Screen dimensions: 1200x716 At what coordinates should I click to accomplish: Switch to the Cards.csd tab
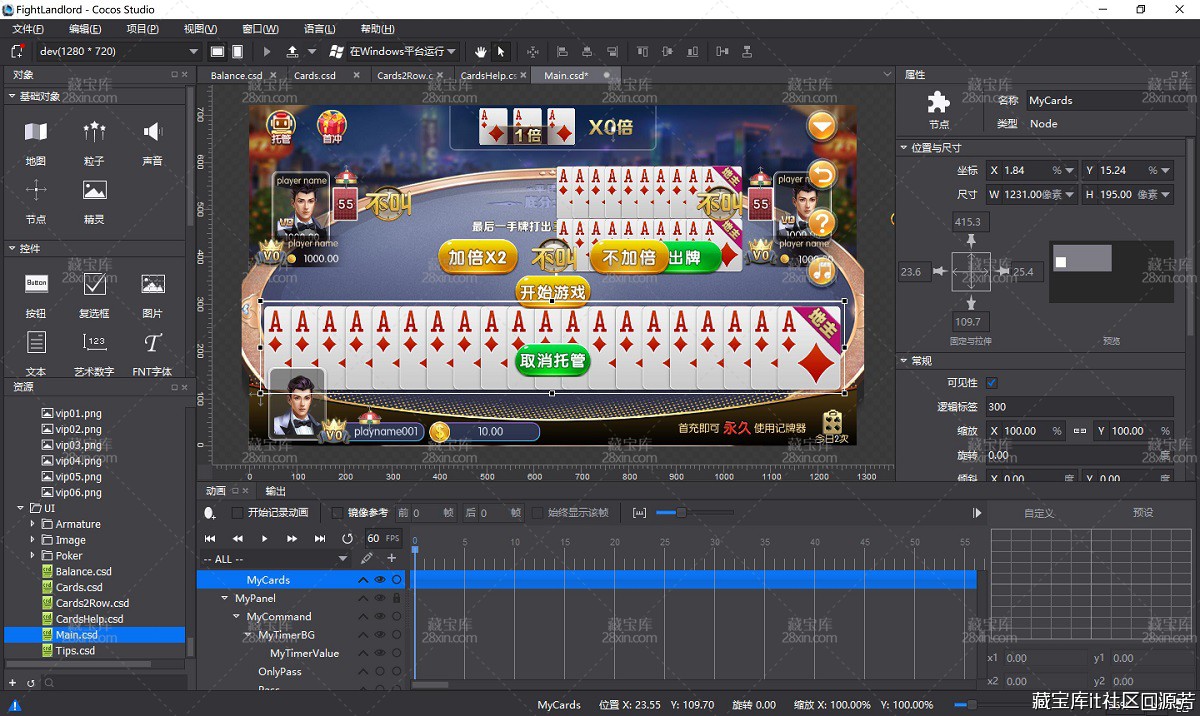pyautogui.click(x=315, y=76)
